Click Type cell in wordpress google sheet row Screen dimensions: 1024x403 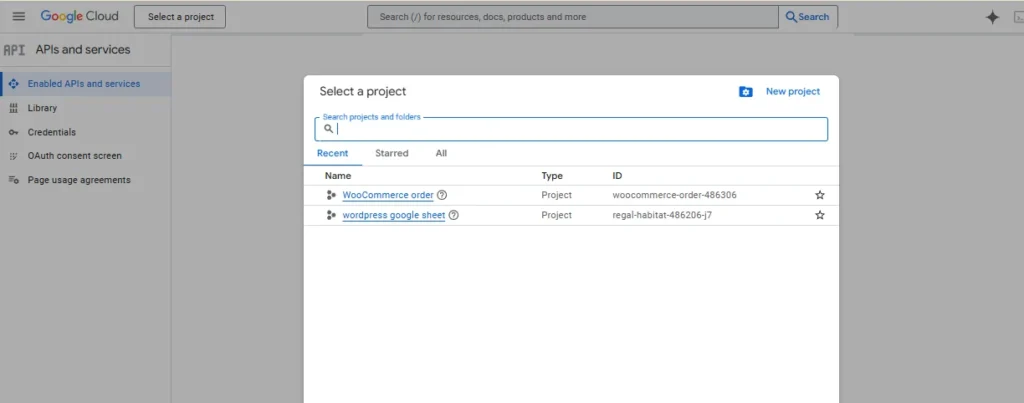(x=556, y=215)
